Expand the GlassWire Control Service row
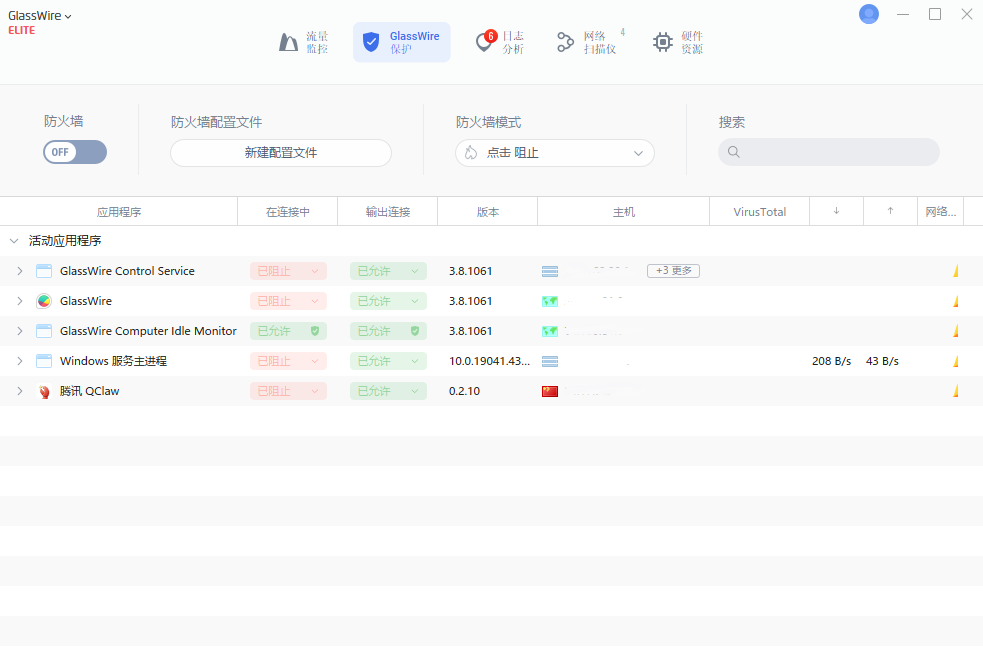This screenshot has height=650, width=983. tap(20, 271)
